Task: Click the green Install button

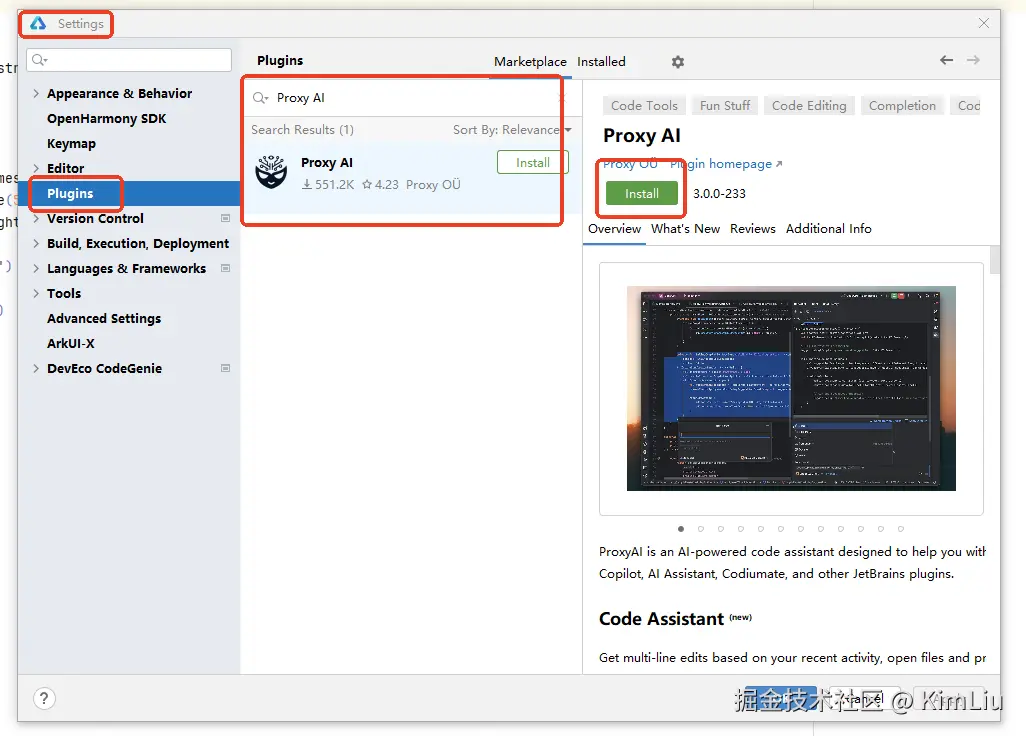Action: pos(642,194)
